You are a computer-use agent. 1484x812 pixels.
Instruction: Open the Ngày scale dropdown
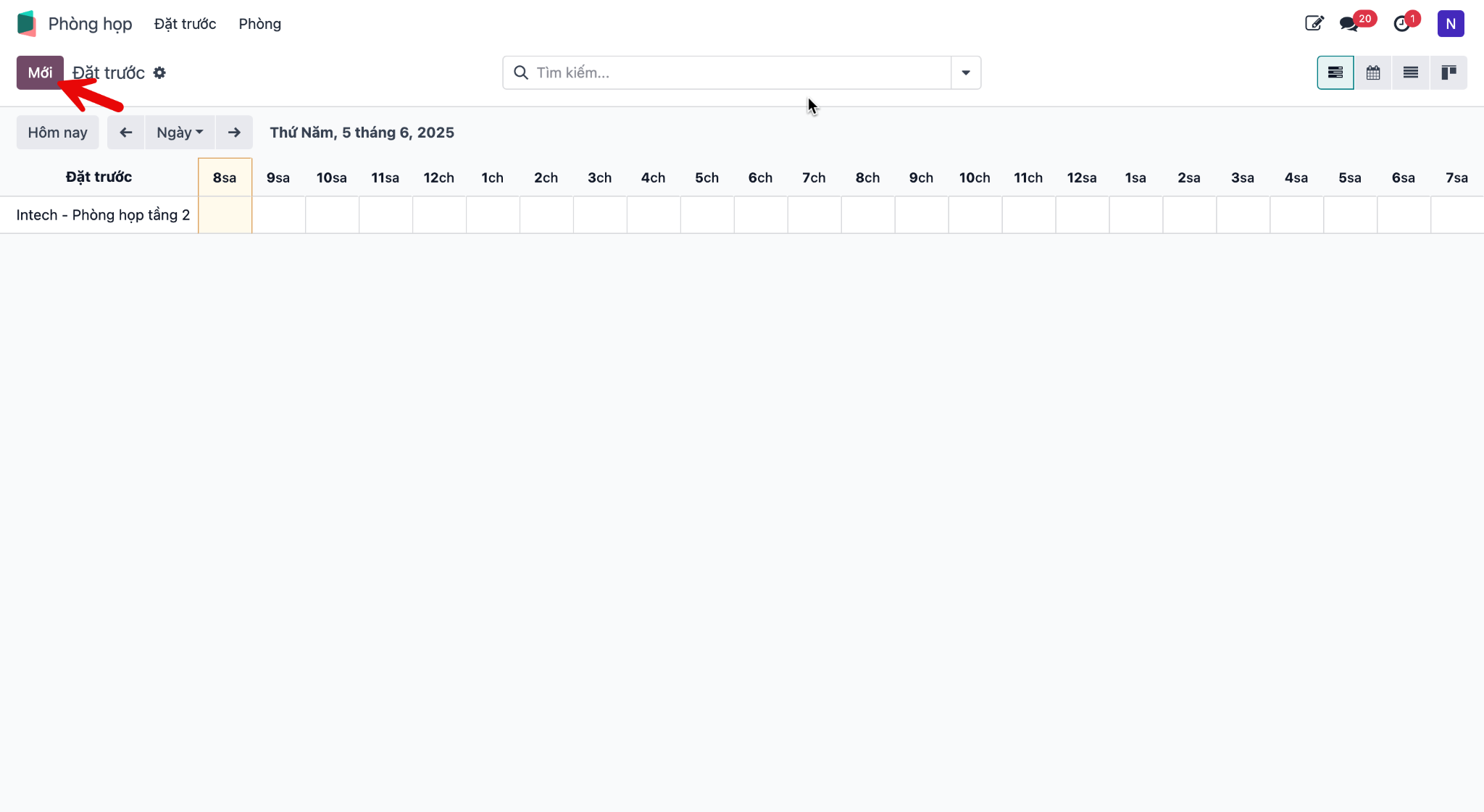pyautogui.click(x=180, y=132)
